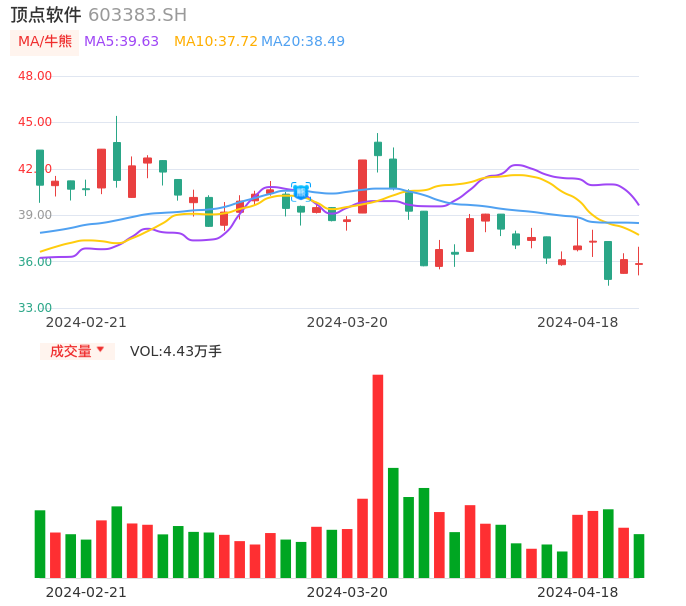
Task: Click the last green volume bar on the right
Action: click(639, 555)
